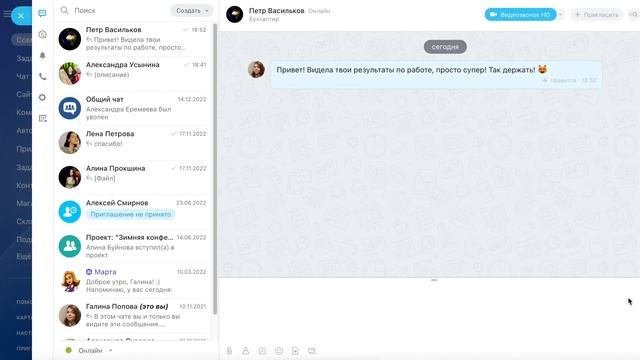This screenshot has width=640, height=360.
Task: Open chat with Александра Усынина
Action: coord(133,73)
